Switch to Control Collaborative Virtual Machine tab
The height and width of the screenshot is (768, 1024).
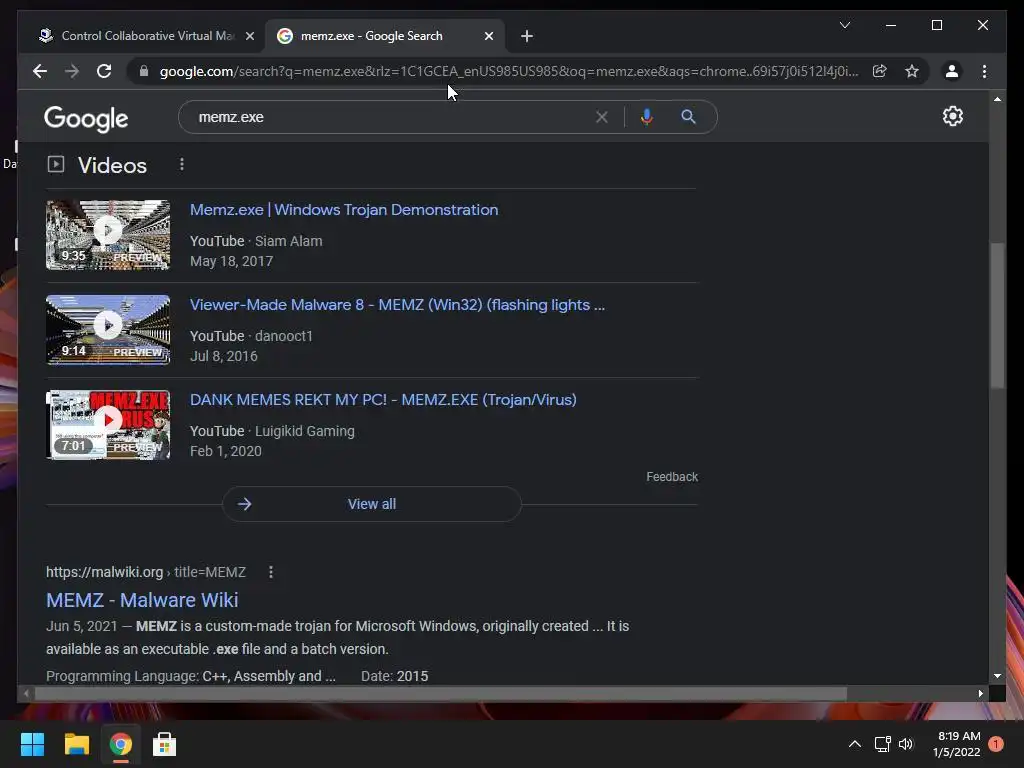click(x=139, y=36)
